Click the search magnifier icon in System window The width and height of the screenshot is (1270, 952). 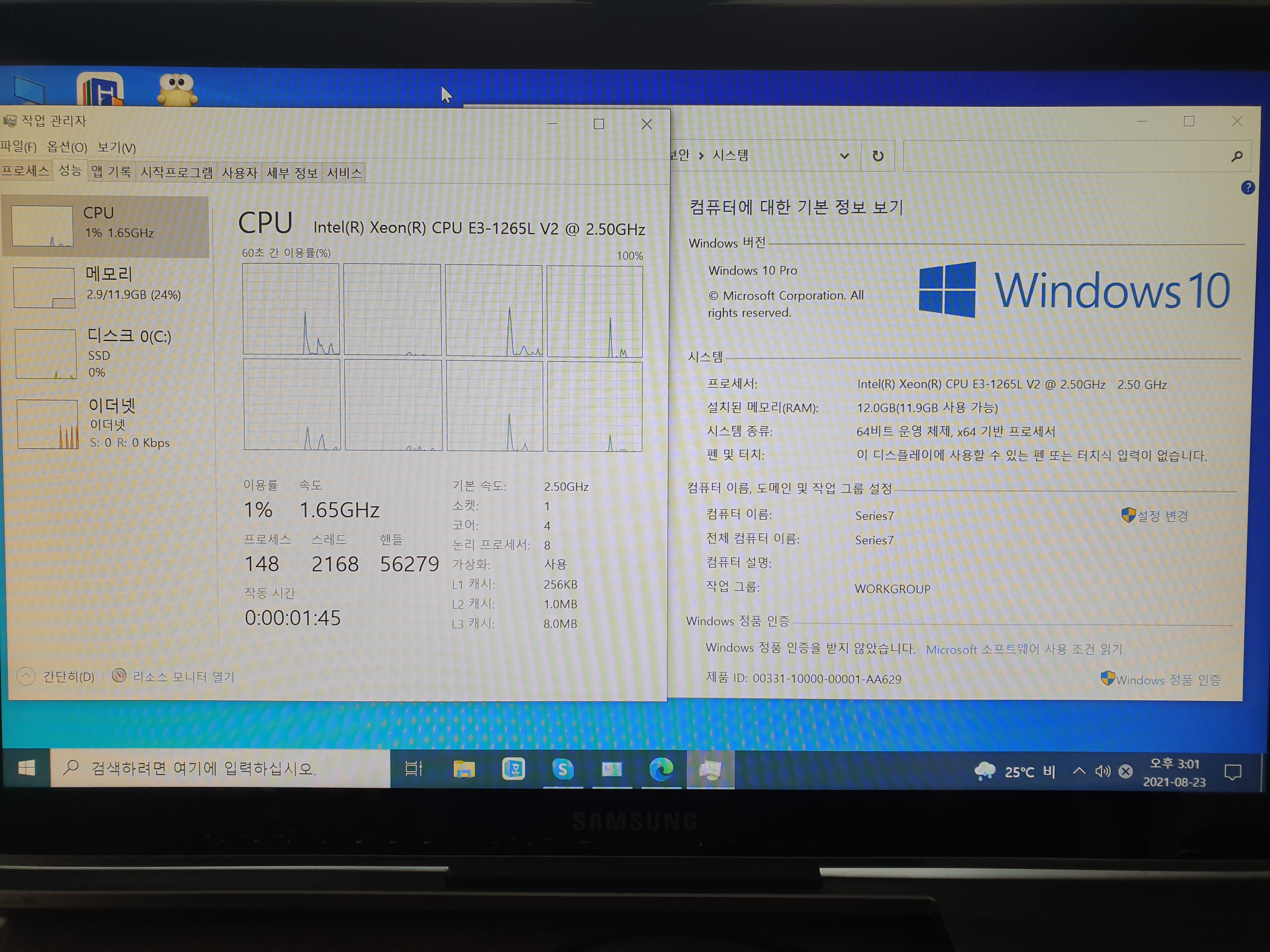(x=1237, y=156)
